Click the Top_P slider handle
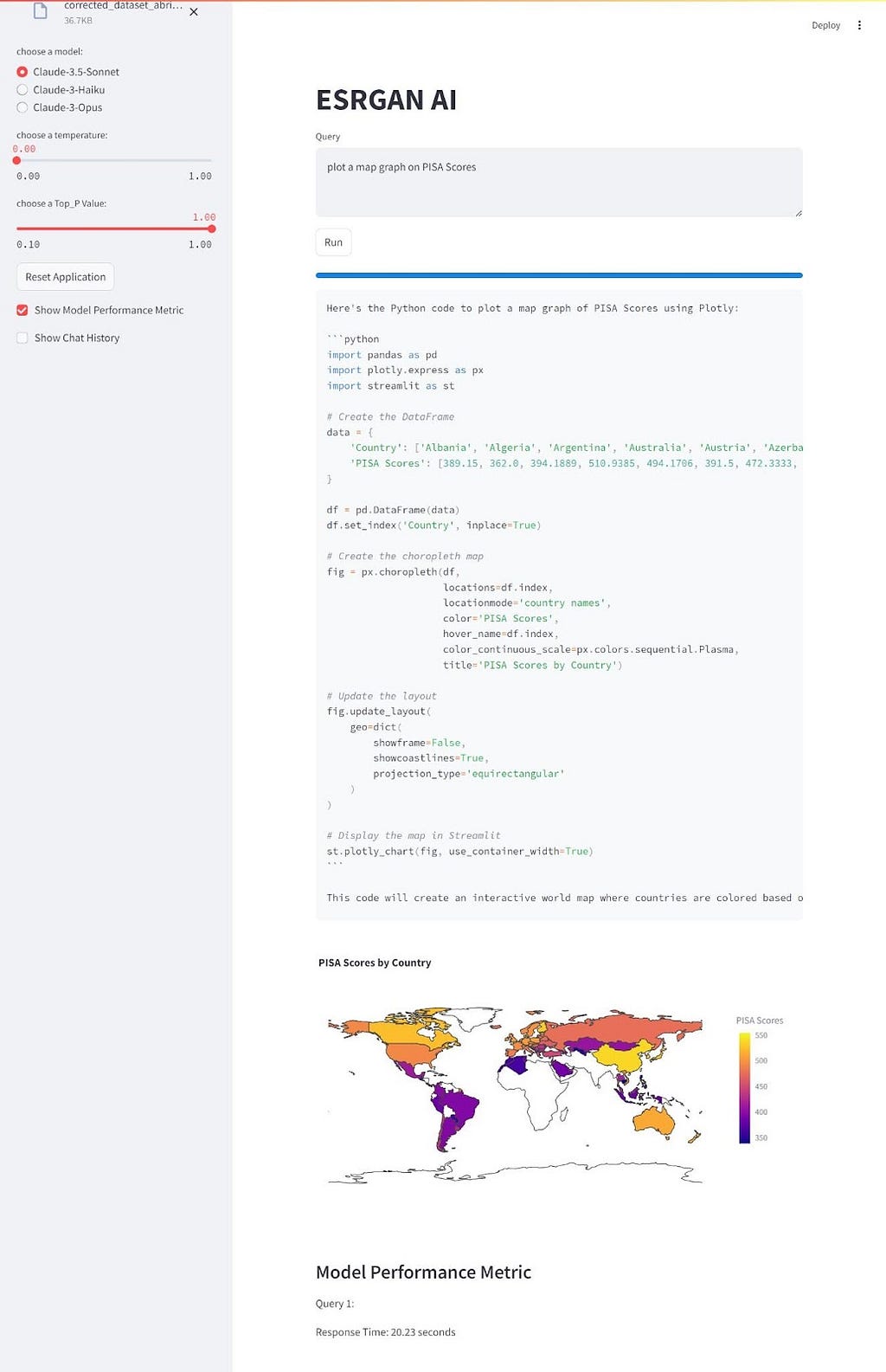886x1372 pixels. (x=212, y=229)
